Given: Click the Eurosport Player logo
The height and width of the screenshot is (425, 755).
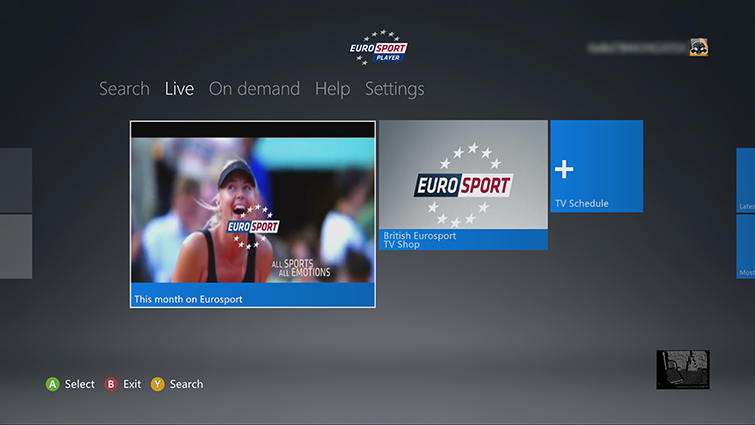Looking at the screenshot, I should [378, 48].
